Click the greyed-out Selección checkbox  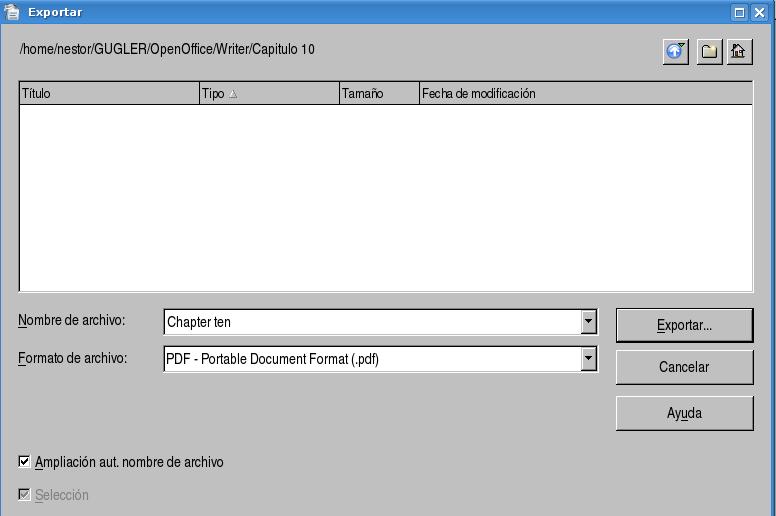[x=25, y=495]
